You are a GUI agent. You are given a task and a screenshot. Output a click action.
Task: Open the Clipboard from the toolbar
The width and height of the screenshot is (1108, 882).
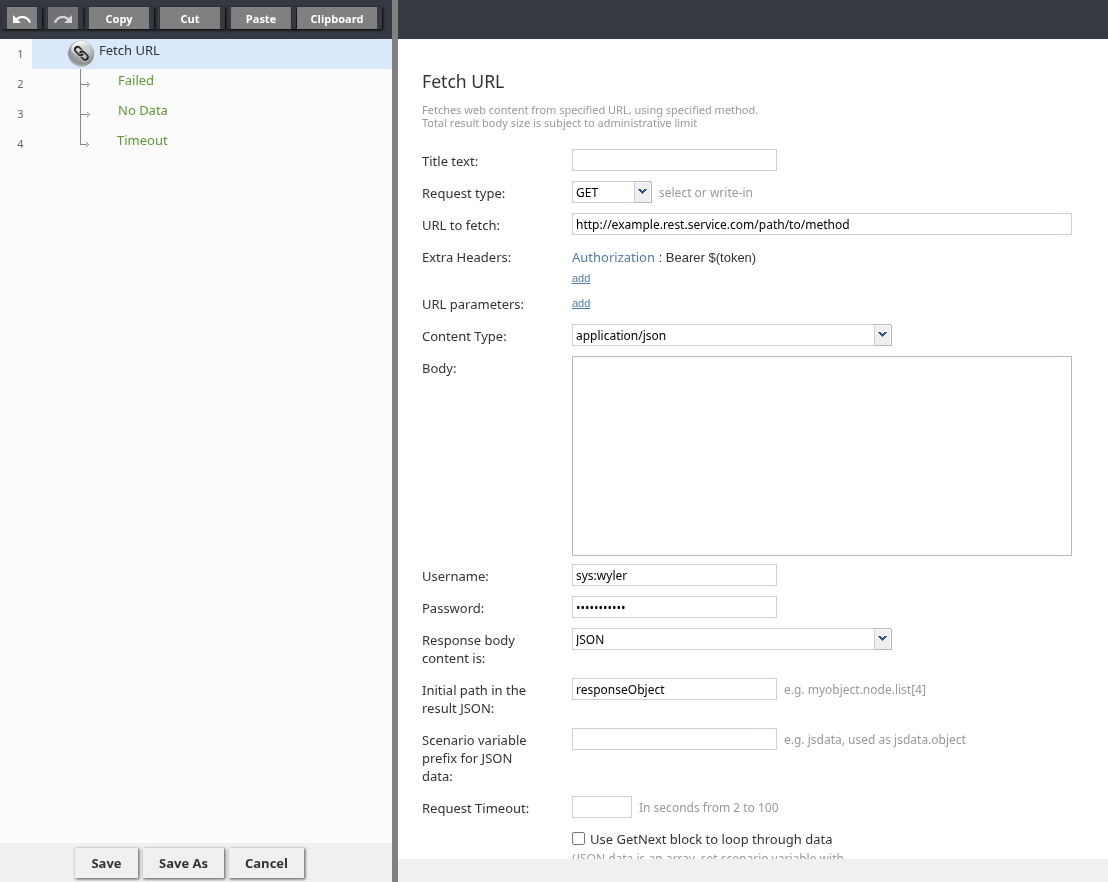pyautogui.click(x=337, y=19)
